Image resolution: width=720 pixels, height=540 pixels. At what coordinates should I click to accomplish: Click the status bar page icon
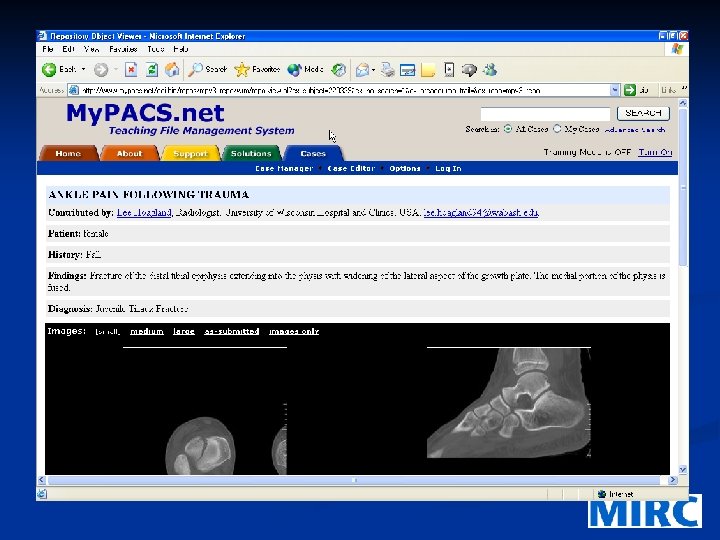click(42, 494)
